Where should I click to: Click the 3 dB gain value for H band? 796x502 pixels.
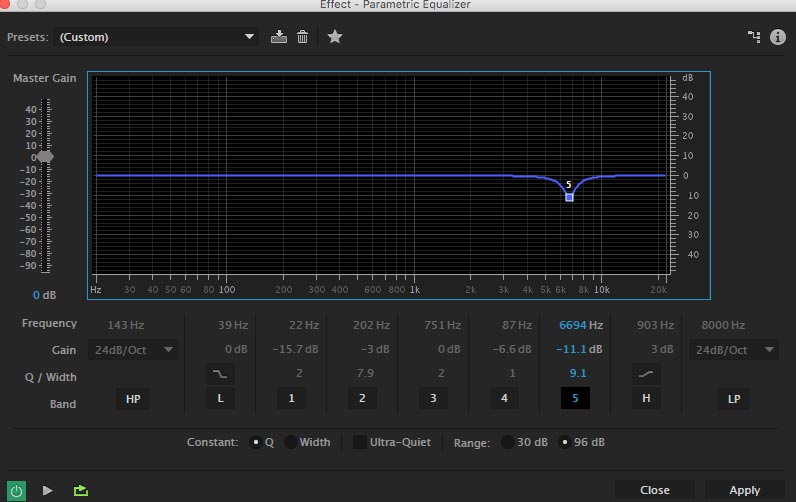[x=662, y=350]
